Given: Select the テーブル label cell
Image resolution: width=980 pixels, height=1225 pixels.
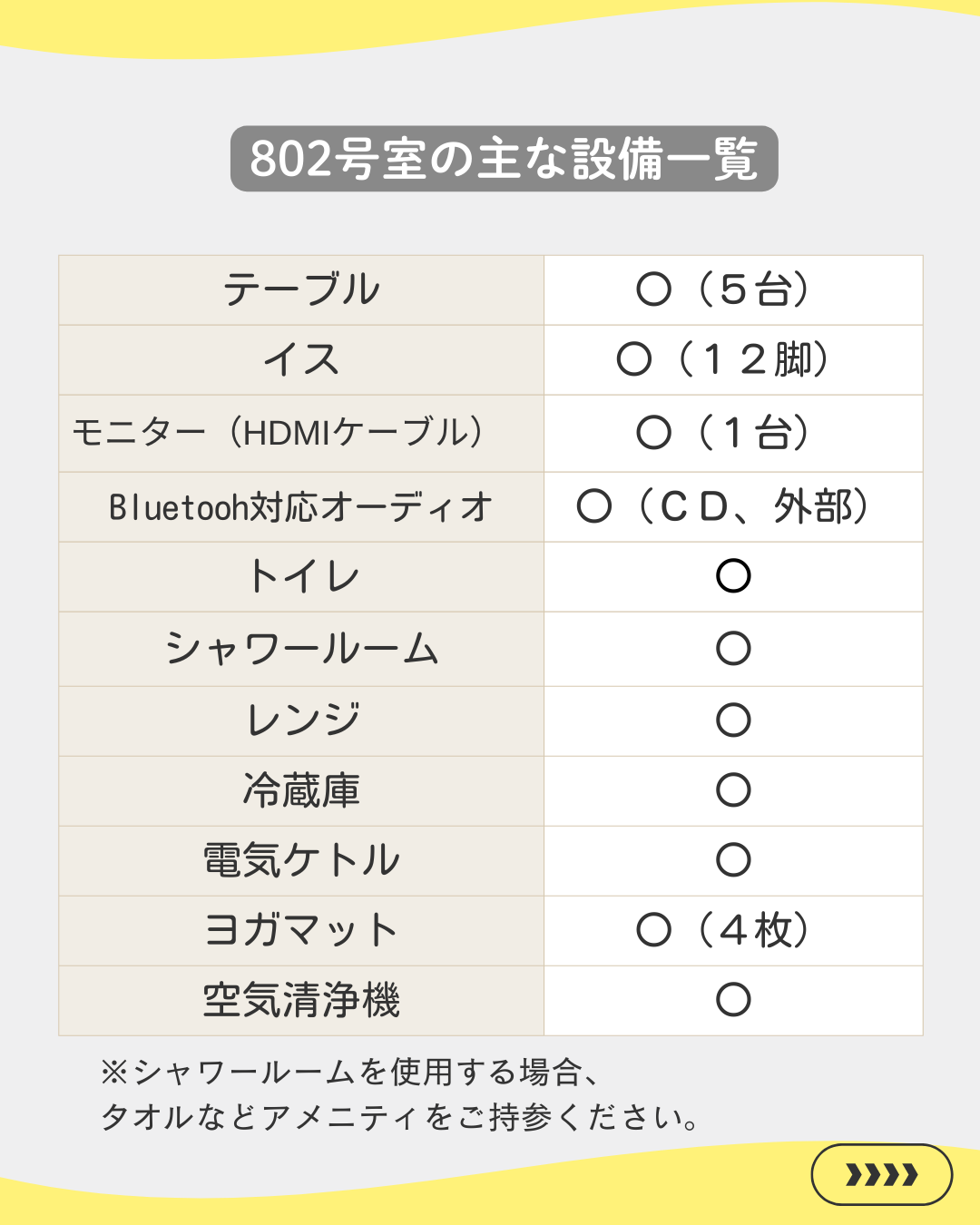Looking at the screenshot, I should pyautogui.click(x=301, y=290).
